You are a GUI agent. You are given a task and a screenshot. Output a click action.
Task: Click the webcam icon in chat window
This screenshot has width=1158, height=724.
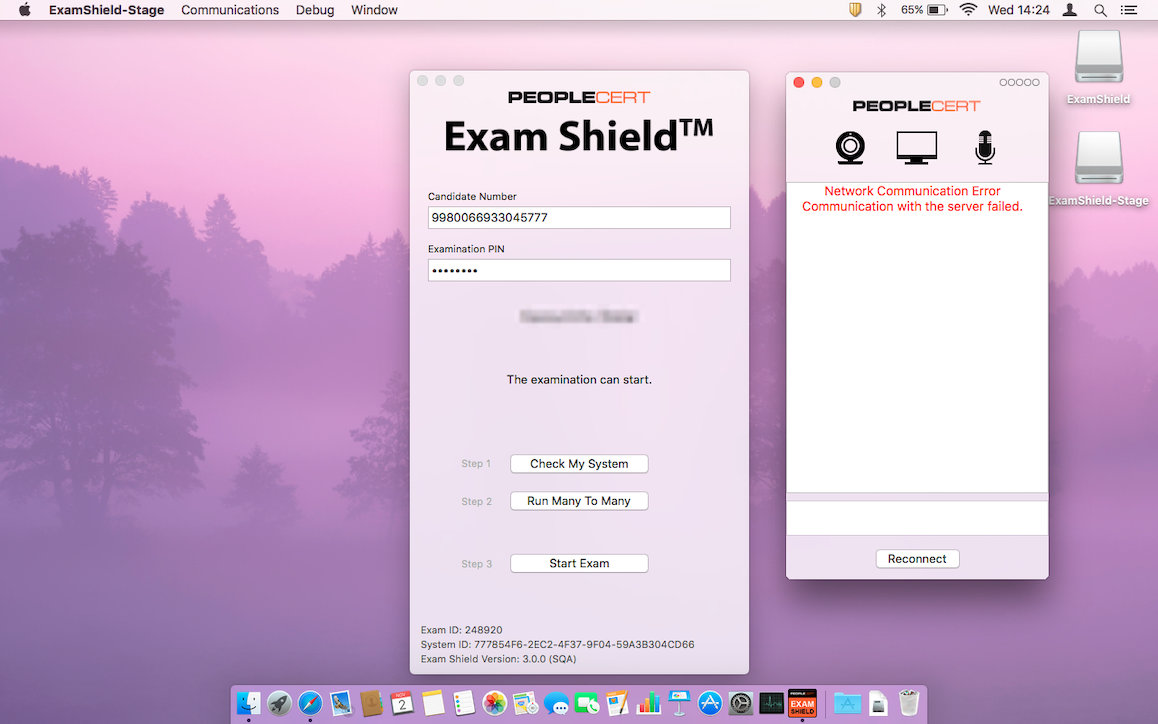pyautogui.click(x=850, y=148)
